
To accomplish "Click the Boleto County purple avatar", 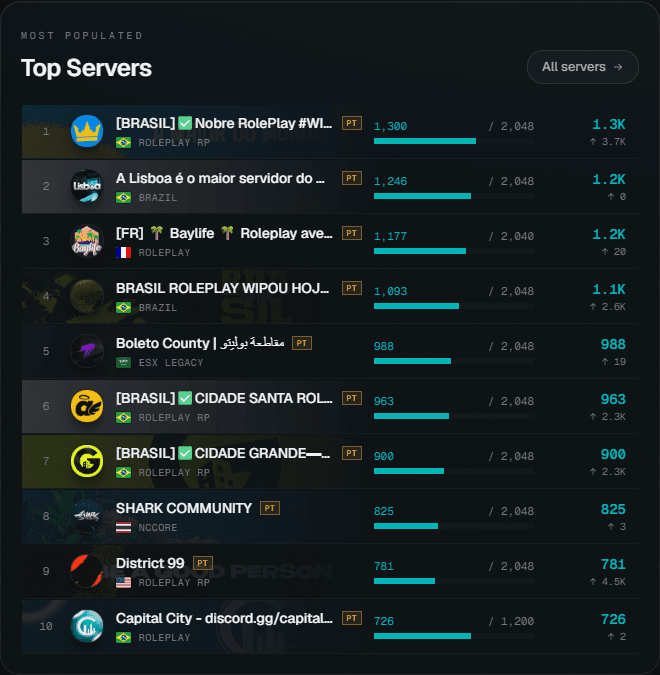I will point(87,351).
